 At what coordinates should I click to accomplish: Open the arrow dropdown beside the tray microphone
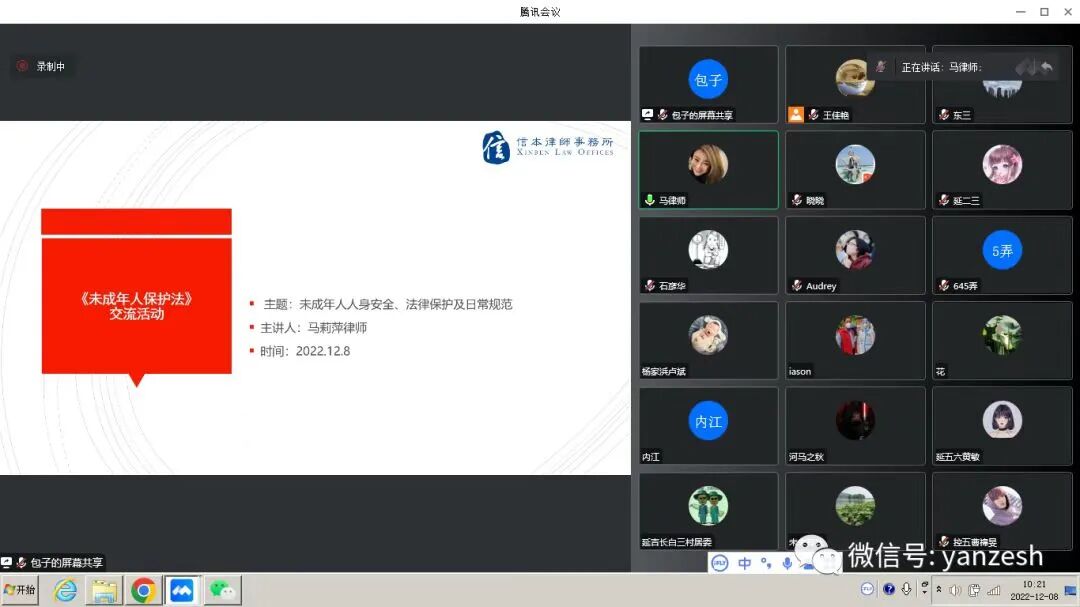click(925, 592)
